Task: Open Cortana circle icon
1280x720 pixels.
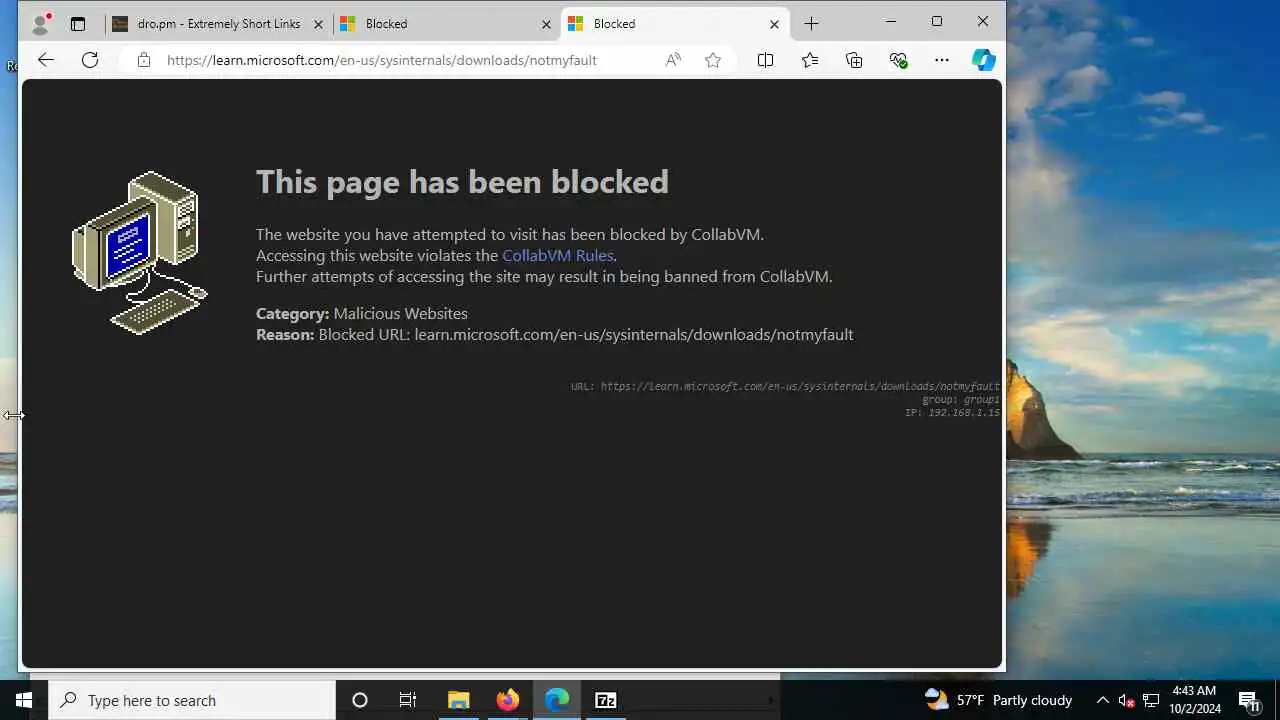Action: [360, 700]
